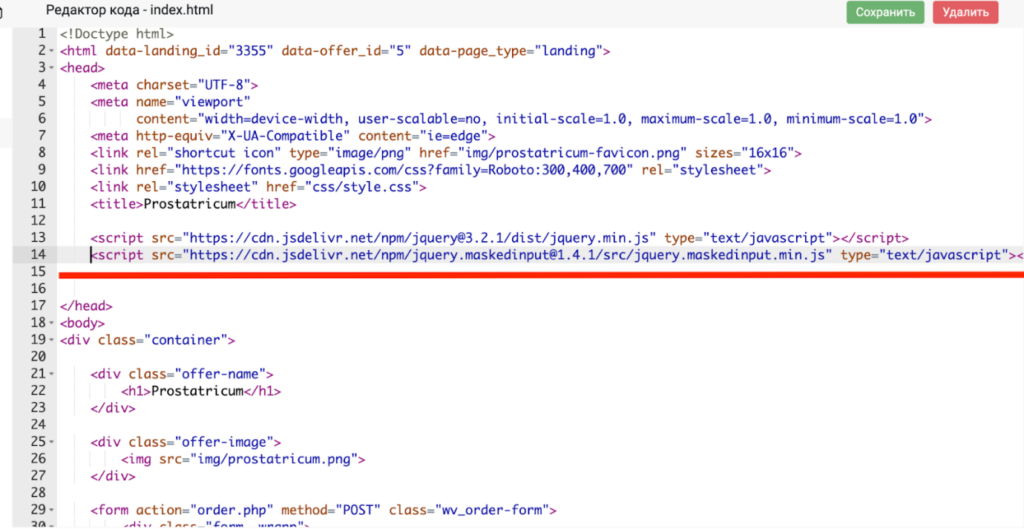The width and height of the screenshot is (1024, 529).
Task: Click the green Сохранить button
Action: [885, 13]
